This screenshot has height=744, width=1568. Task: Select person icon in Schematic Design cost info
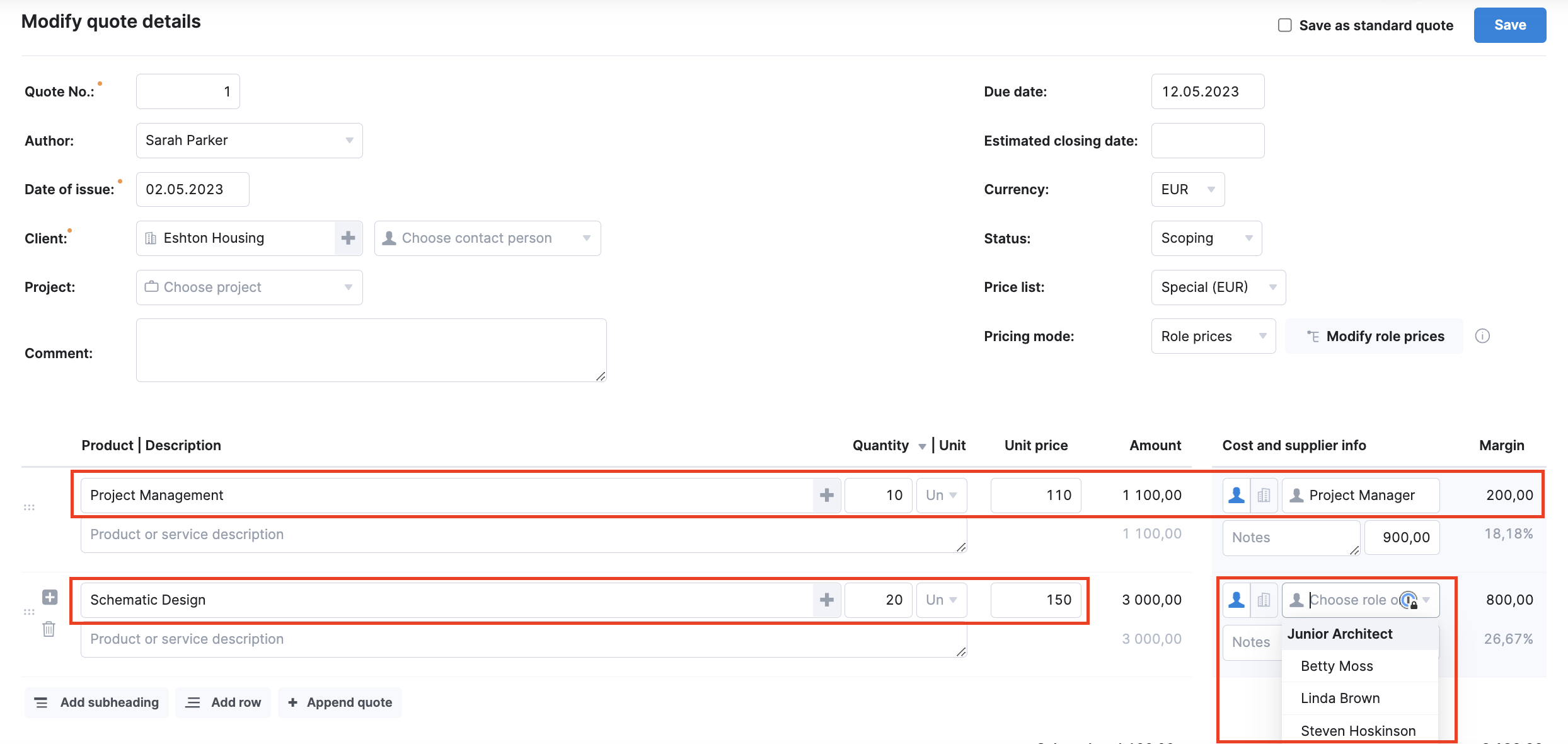pos(1237,600)
